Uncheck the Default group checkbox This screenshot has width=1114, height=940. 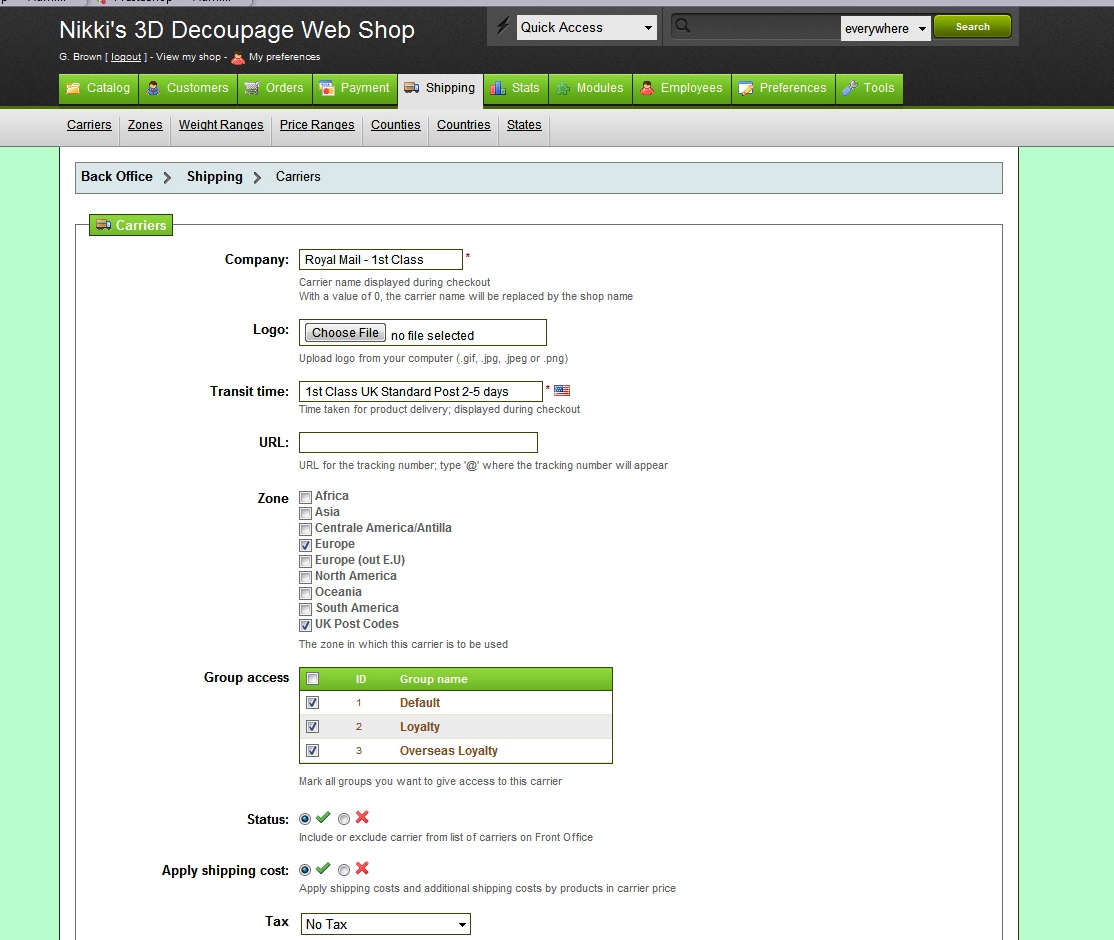click(313, 703)
